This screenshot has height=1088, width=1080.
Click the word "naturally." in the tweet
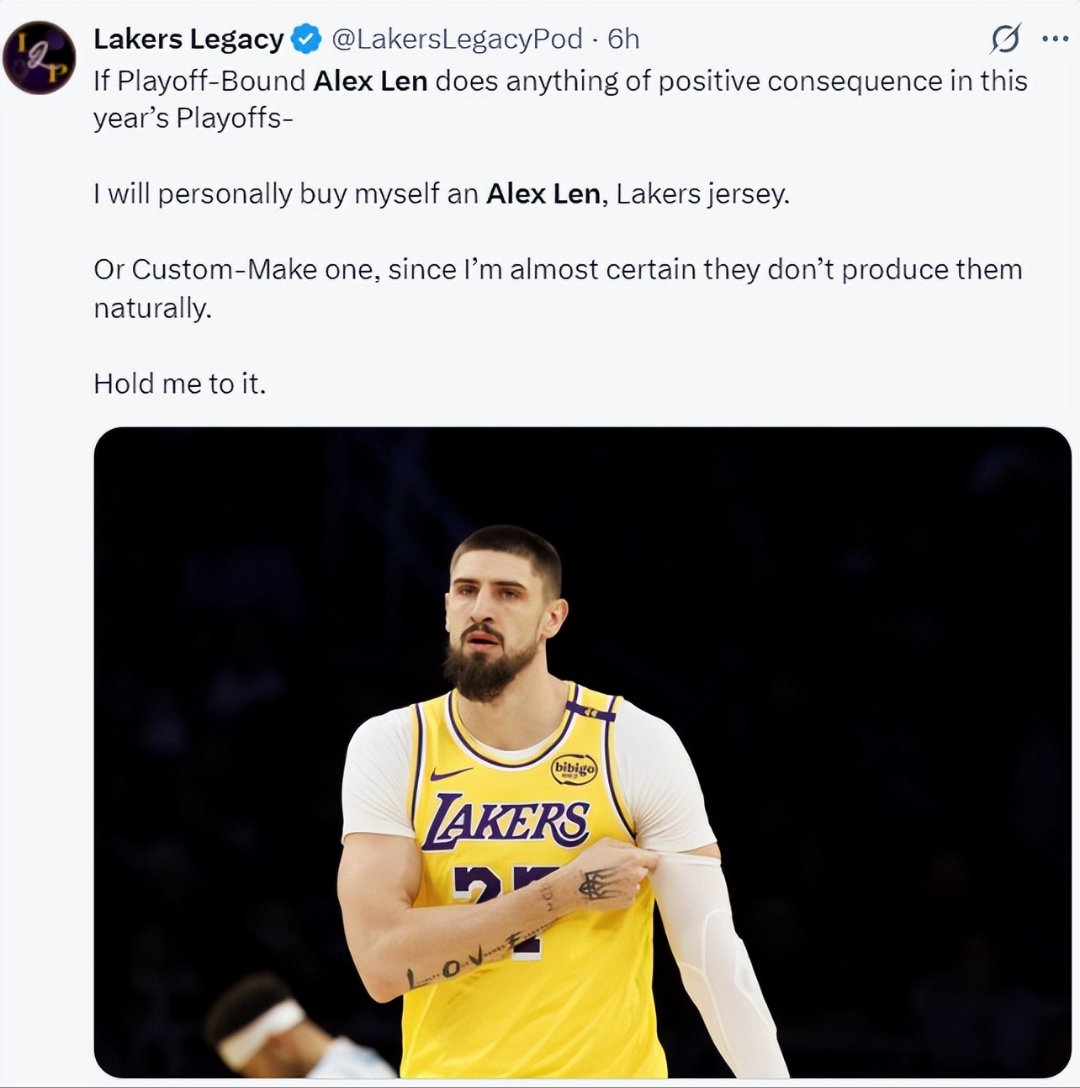point(152,308)
